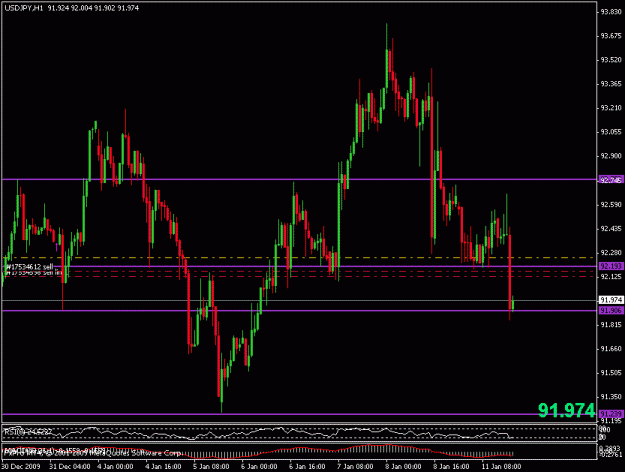The width and height of the screenshot is (625, 472).
Task: Click the 93.055 price scale label
Action: click(611, 132)
